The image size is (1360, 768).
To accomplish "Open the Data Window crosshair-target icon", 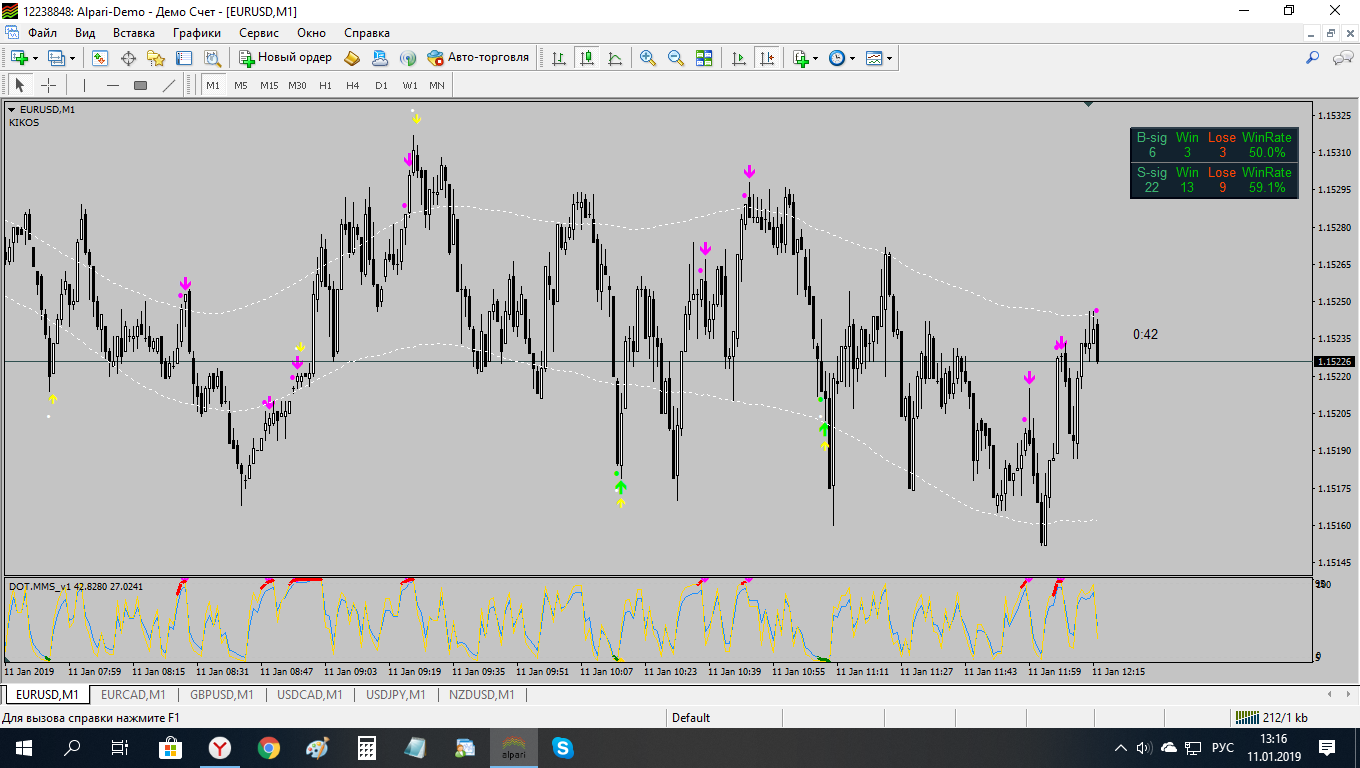I will 128,58.
